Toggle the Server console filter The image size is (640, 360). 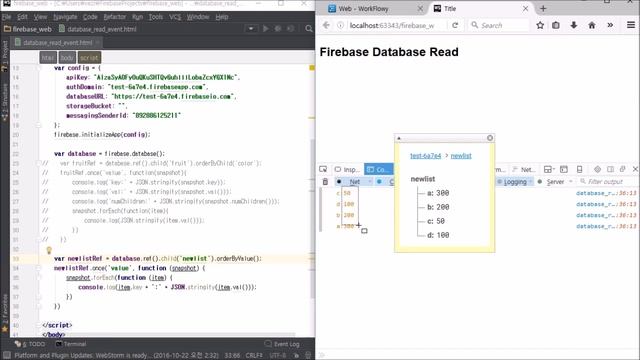click(x=555, y=182)
